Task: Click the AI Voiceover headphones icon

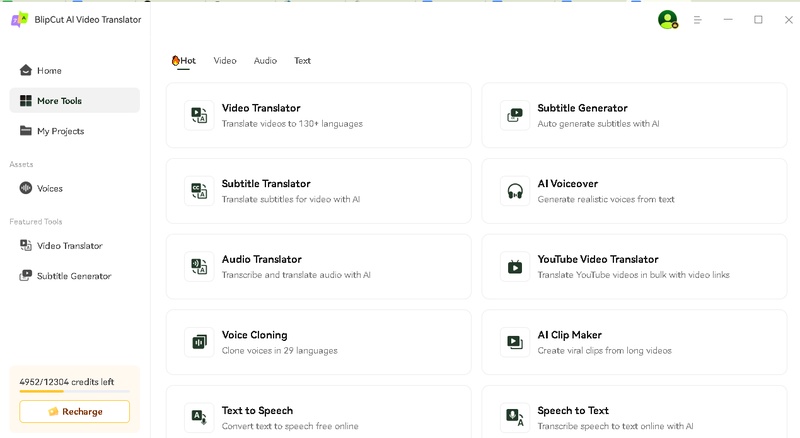Action: click(515, 191)
